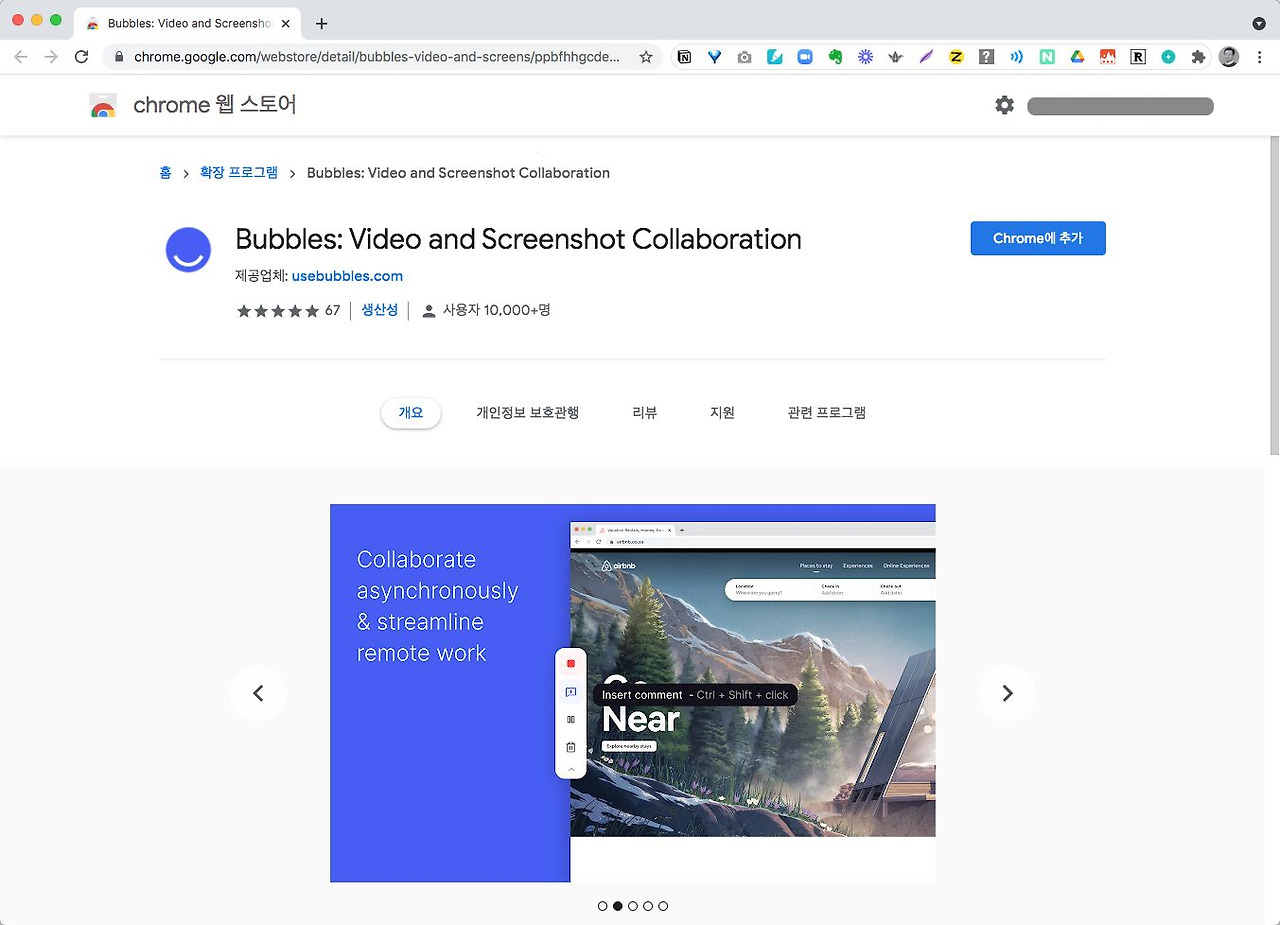This screenshot has width=1280, height=925.
Task: Open the blue sound waves extension
Action: coord(1017,57)
